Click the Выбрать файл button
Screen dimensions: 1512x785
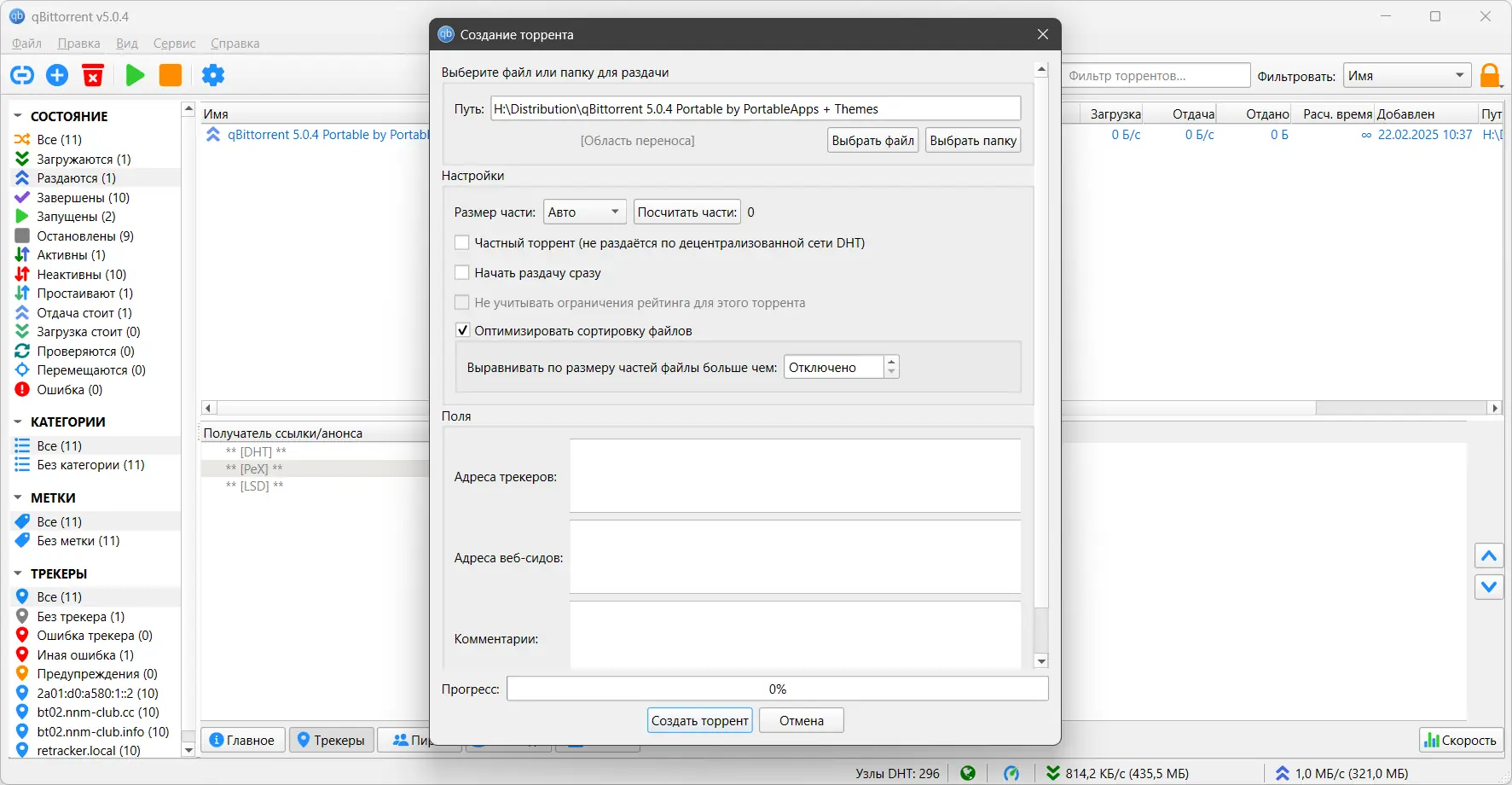click(873, 141)
